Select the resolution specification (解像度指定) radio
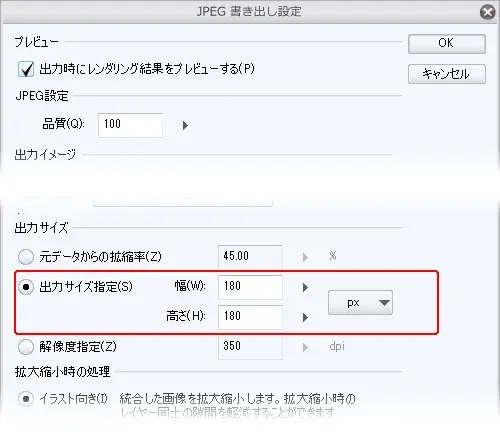The height and width of the screenshot is (436, 500). coord(26,347)
